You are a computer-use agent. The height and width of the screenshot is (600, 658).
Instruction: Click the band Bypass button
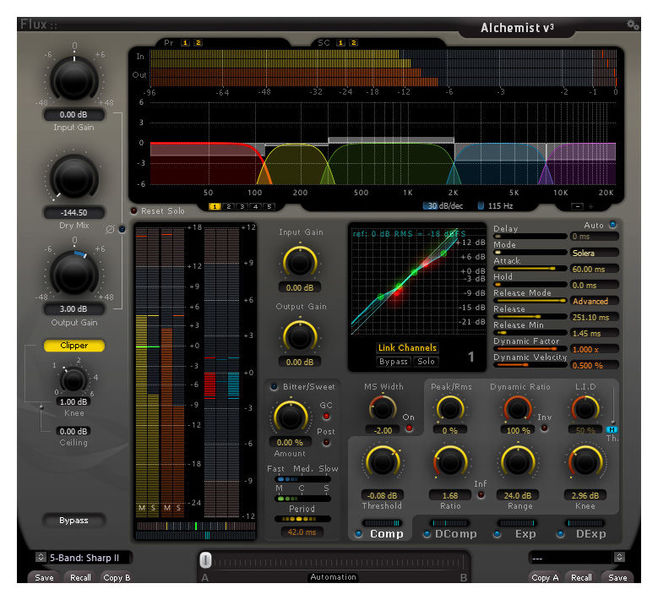[393, 361]
